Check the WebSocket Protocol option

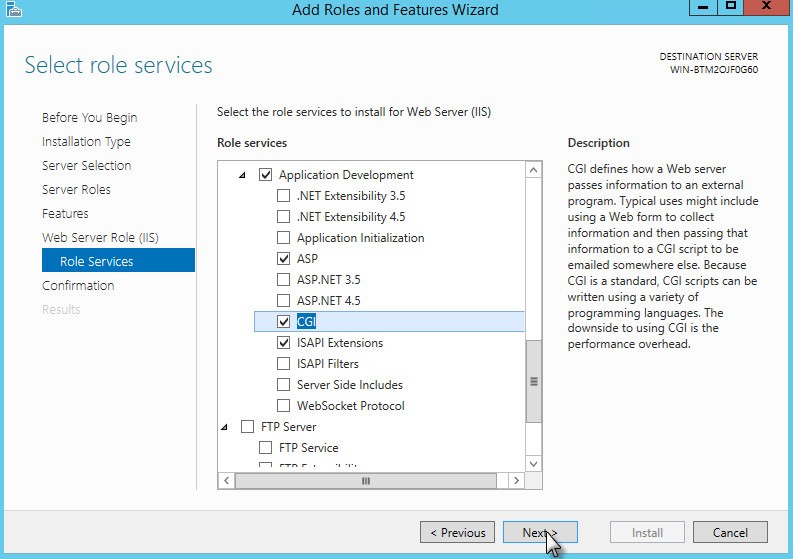(x=284, y=406)
